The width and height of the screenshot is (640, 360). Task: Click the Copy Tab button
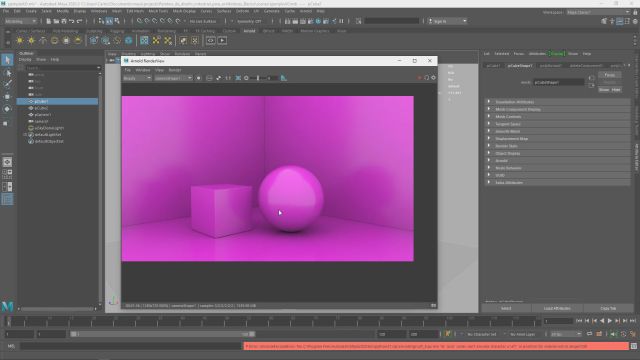pyautogui.click(x=608, y=309)
